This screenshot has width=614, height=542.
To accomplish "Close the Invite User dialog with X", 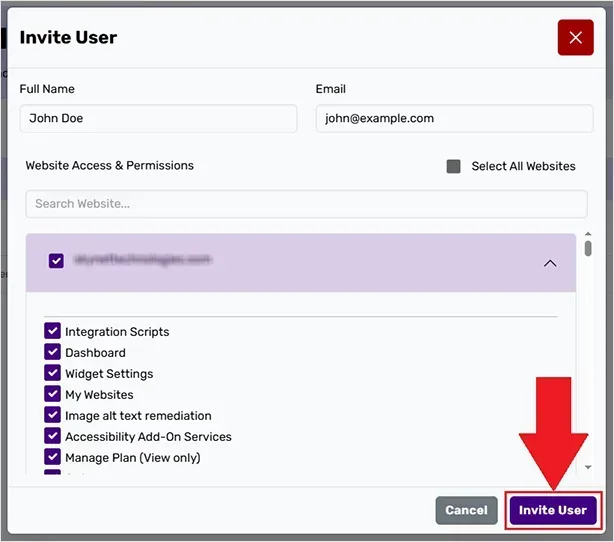I will click(575, 38).
